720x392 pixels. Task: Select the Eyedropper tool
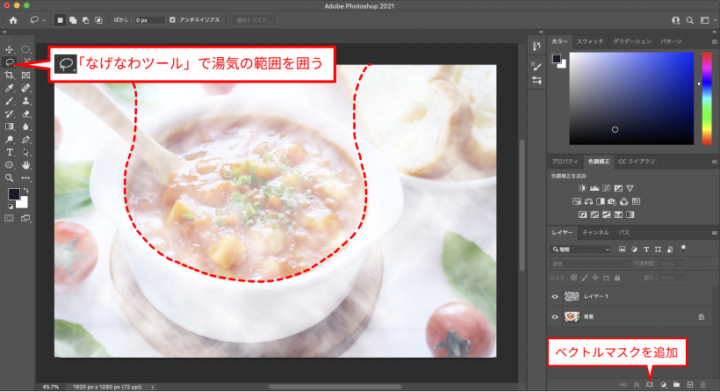[x=9, y=88]
